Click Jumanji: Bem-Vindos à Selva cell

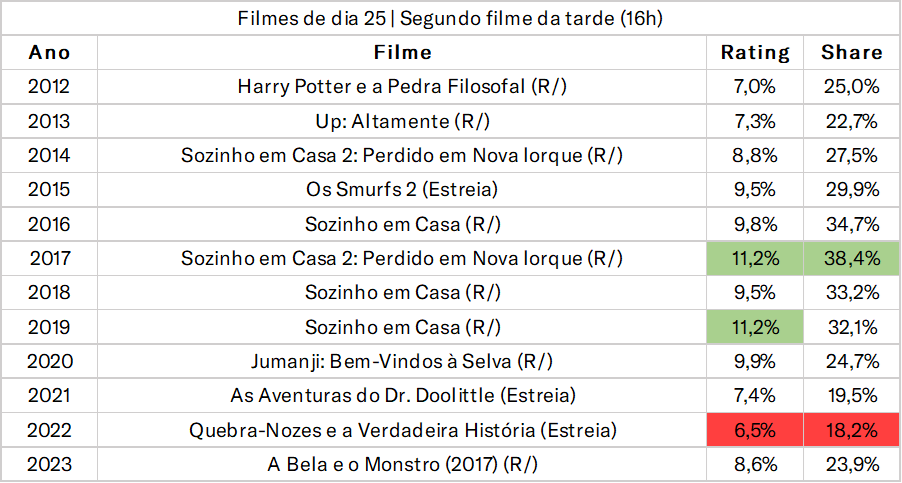point(402,362)
